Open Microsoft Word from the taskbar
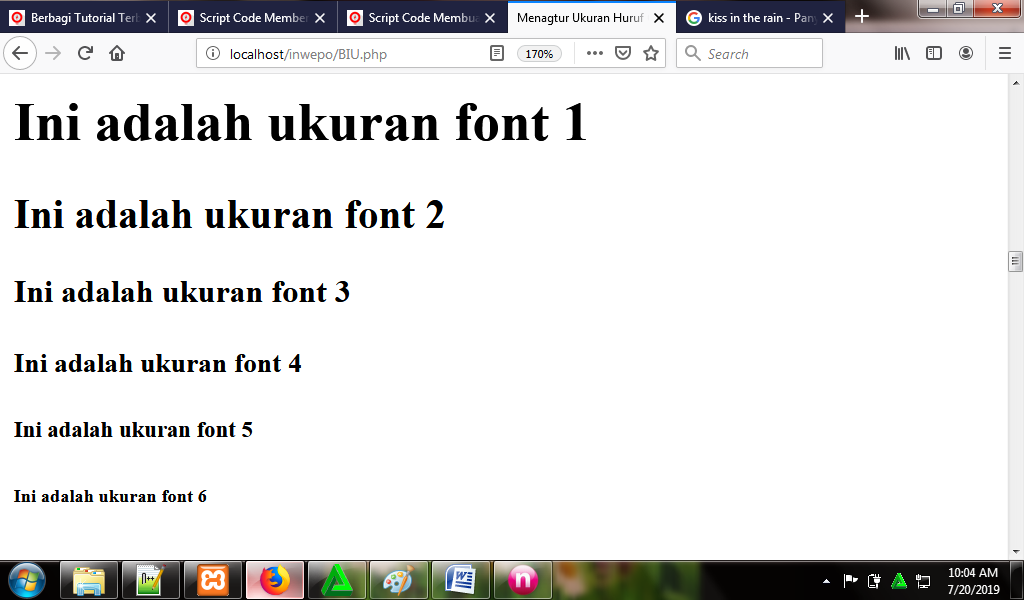 [x=461, y=579]
